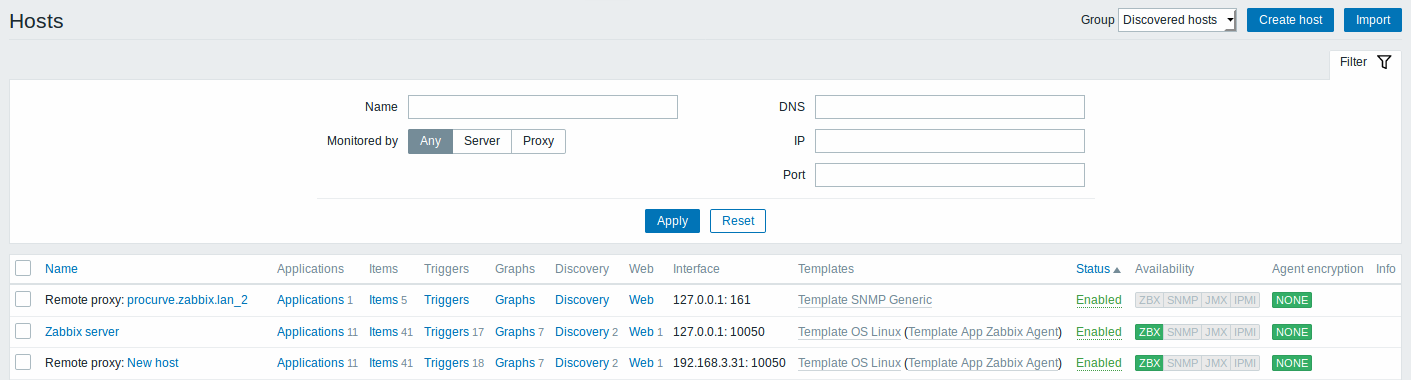Viewport: 1411px width, 380px height.
Task: Click the Apply filter button
Action: pyautogui.click(x=672, y=221)
